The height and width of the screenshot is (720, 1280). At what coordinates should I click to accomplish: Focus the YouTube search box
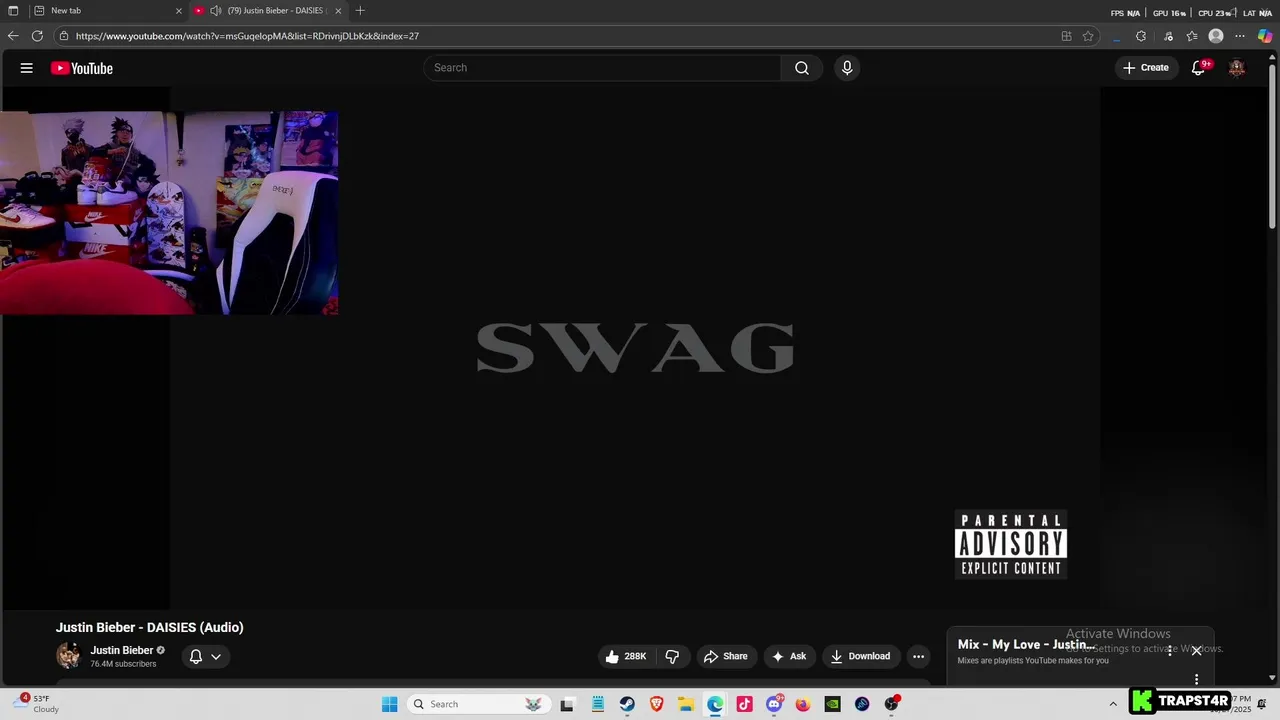point(602,68)
